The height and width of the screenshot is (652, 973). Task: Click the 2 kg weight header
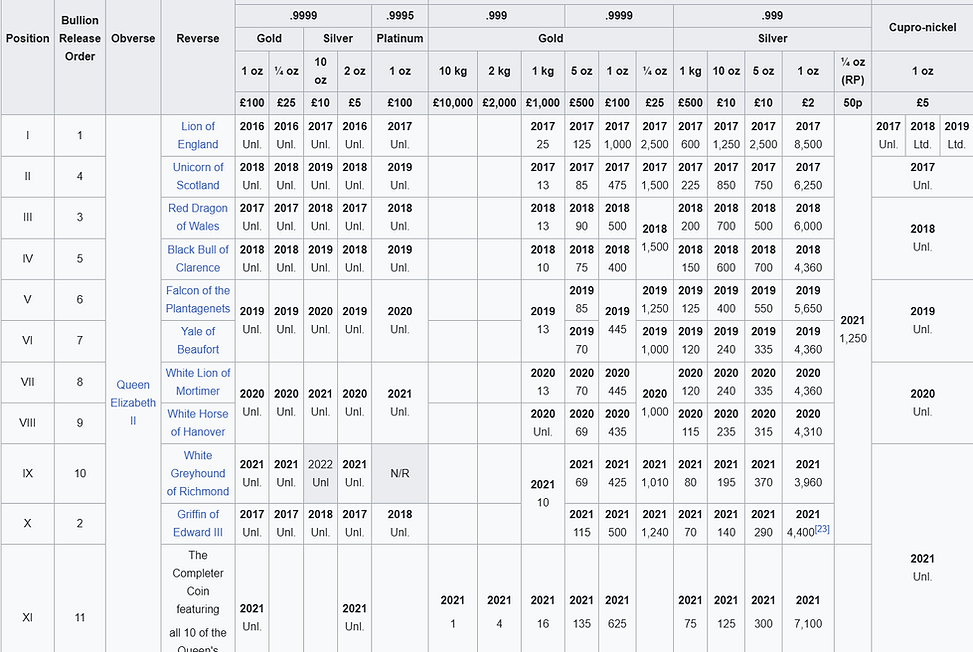point(499,71)
